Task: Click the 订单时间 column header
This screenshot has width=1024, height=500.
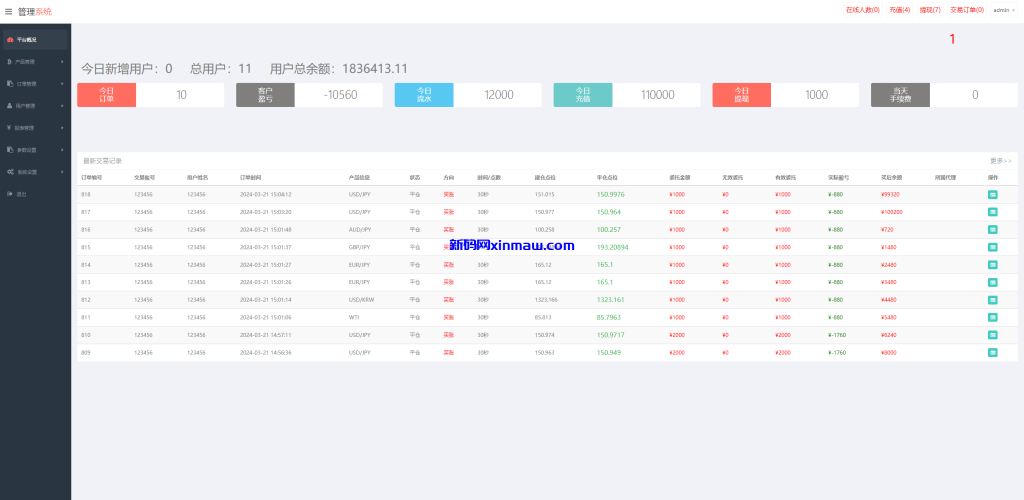Action: click(250, 178)
